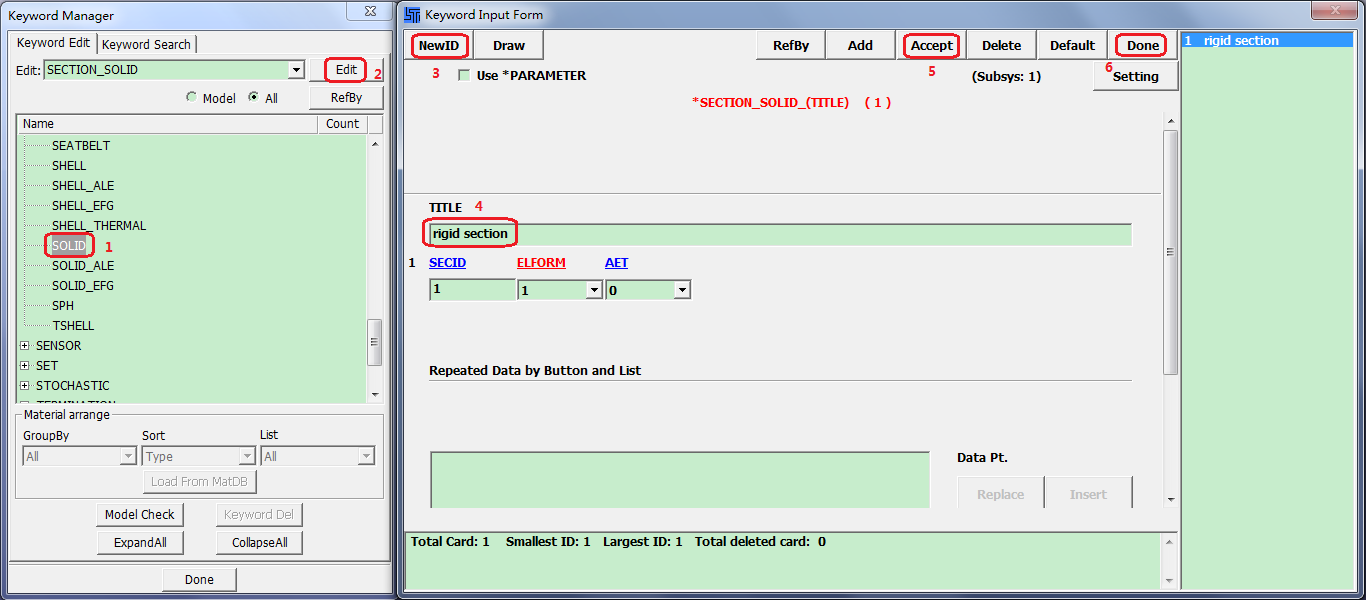Image resolution: width=1366 pixels, height=600 pixels.
Task: Close the Keyword Manager window
Action: 368,11
